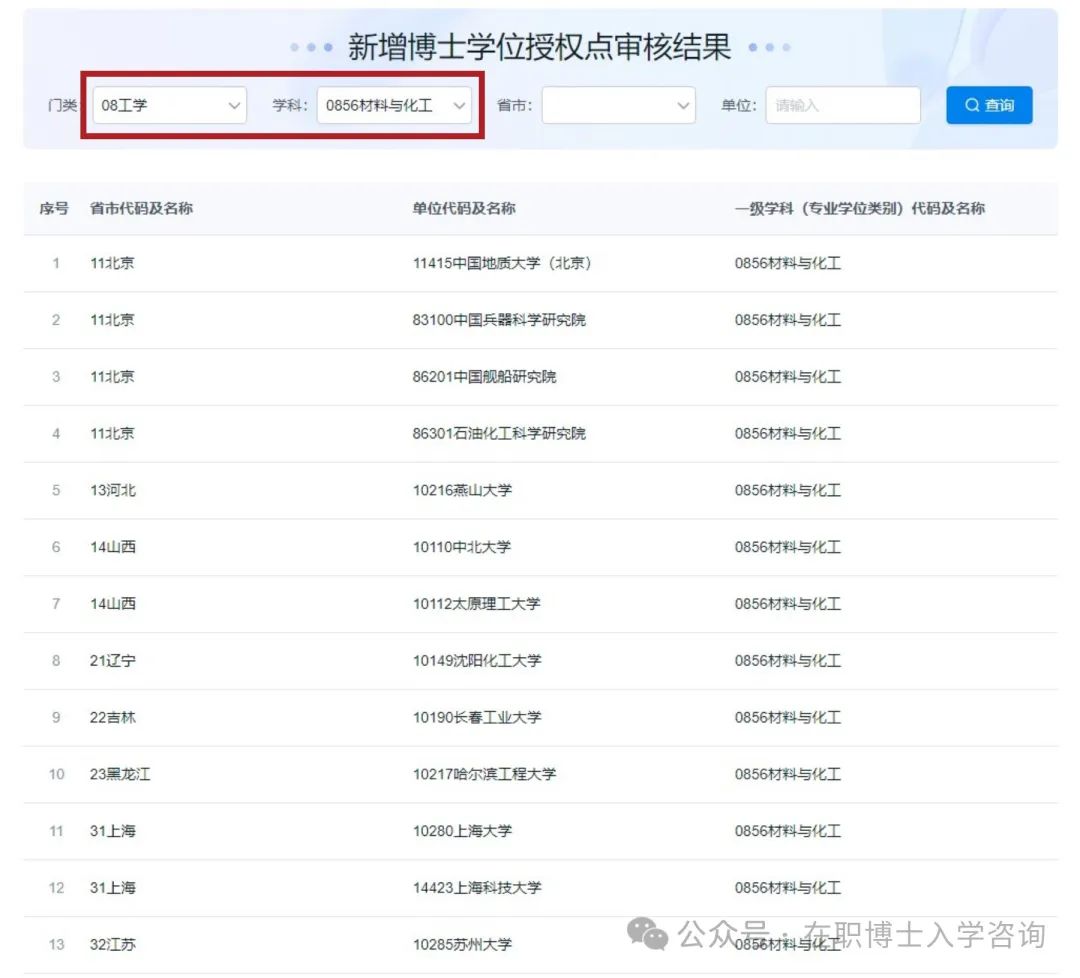Click the 10216燕山大学 row
Screen dimensions: 1080x978
pyautogui.click(x=462, y=491)
